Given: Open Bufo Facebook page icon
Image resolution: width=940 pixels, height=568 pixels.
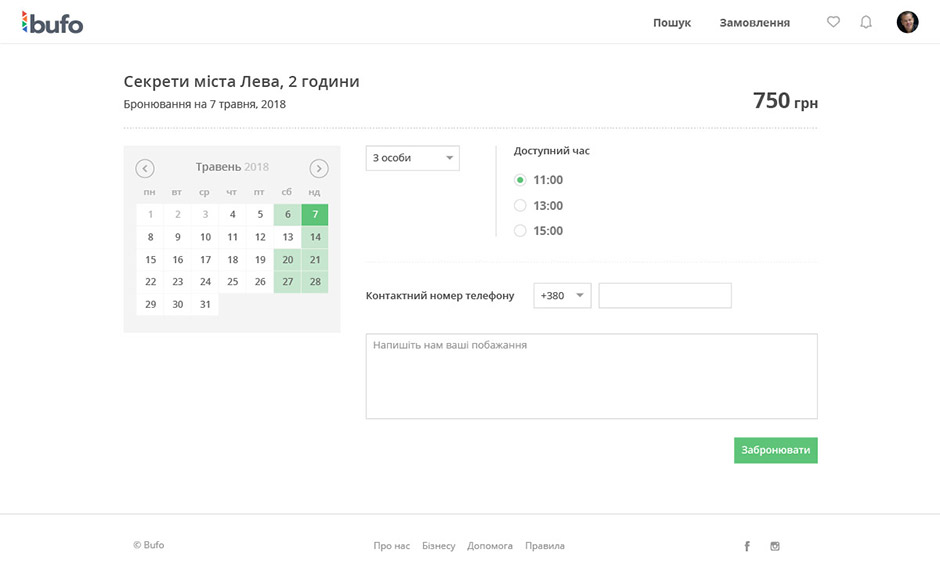Looking at the screenshot, I should pos(747,546).
